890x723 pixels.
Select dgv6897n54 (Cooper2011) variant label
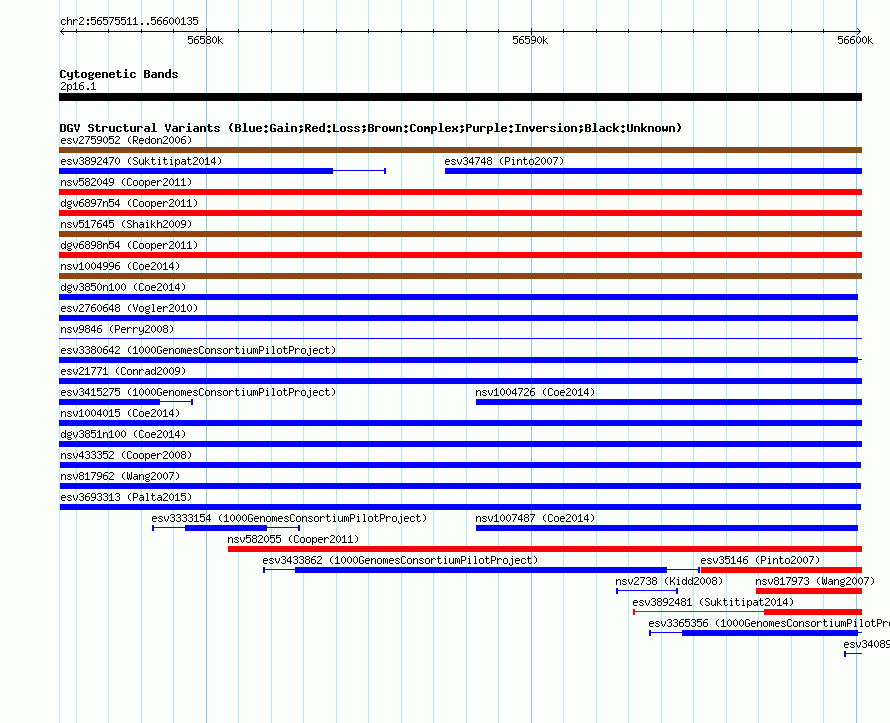tap(129, 203)
